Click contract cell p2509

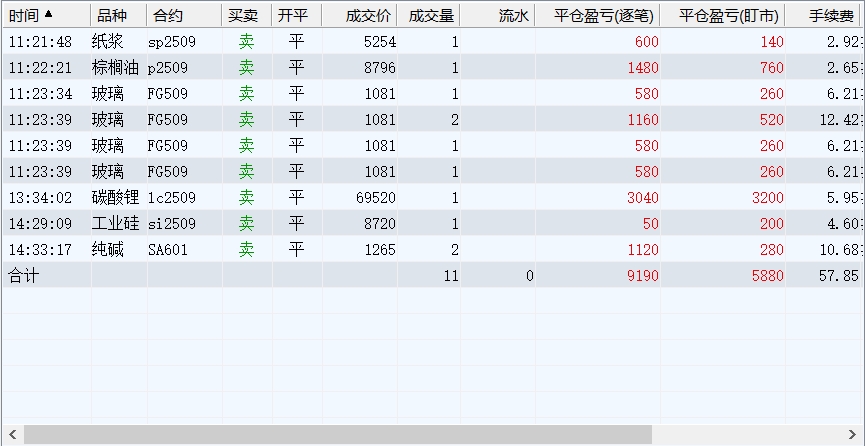(x=168, y=68)
